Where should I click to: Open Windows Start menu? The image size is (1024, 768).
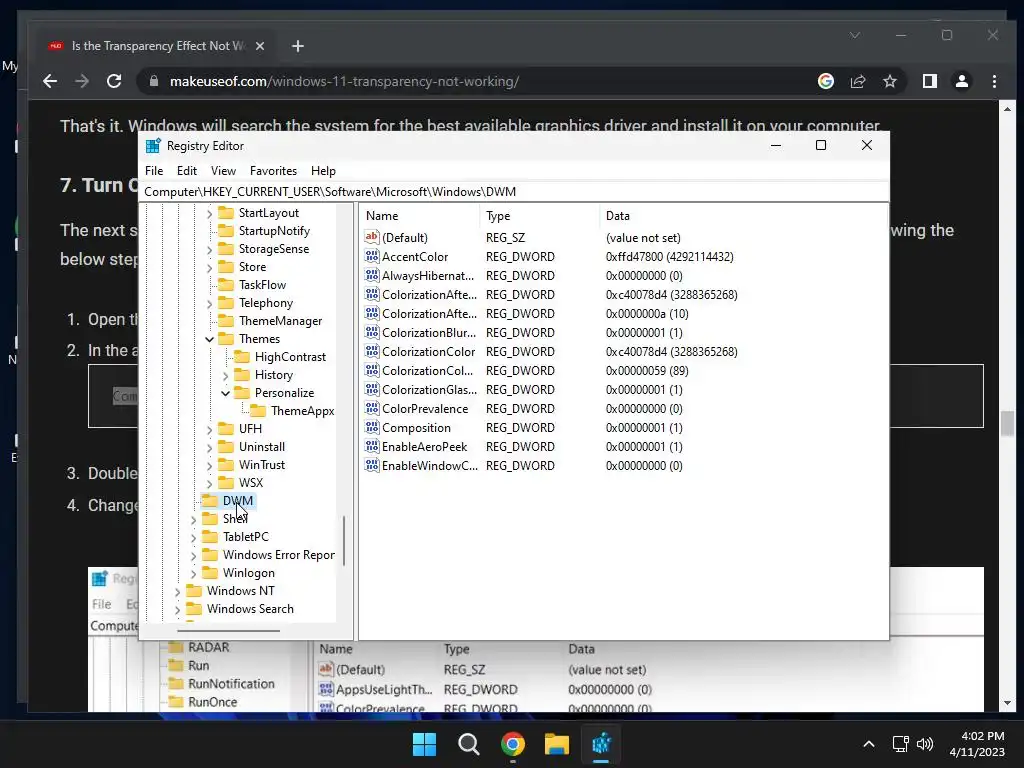click(x=424, y=744)
